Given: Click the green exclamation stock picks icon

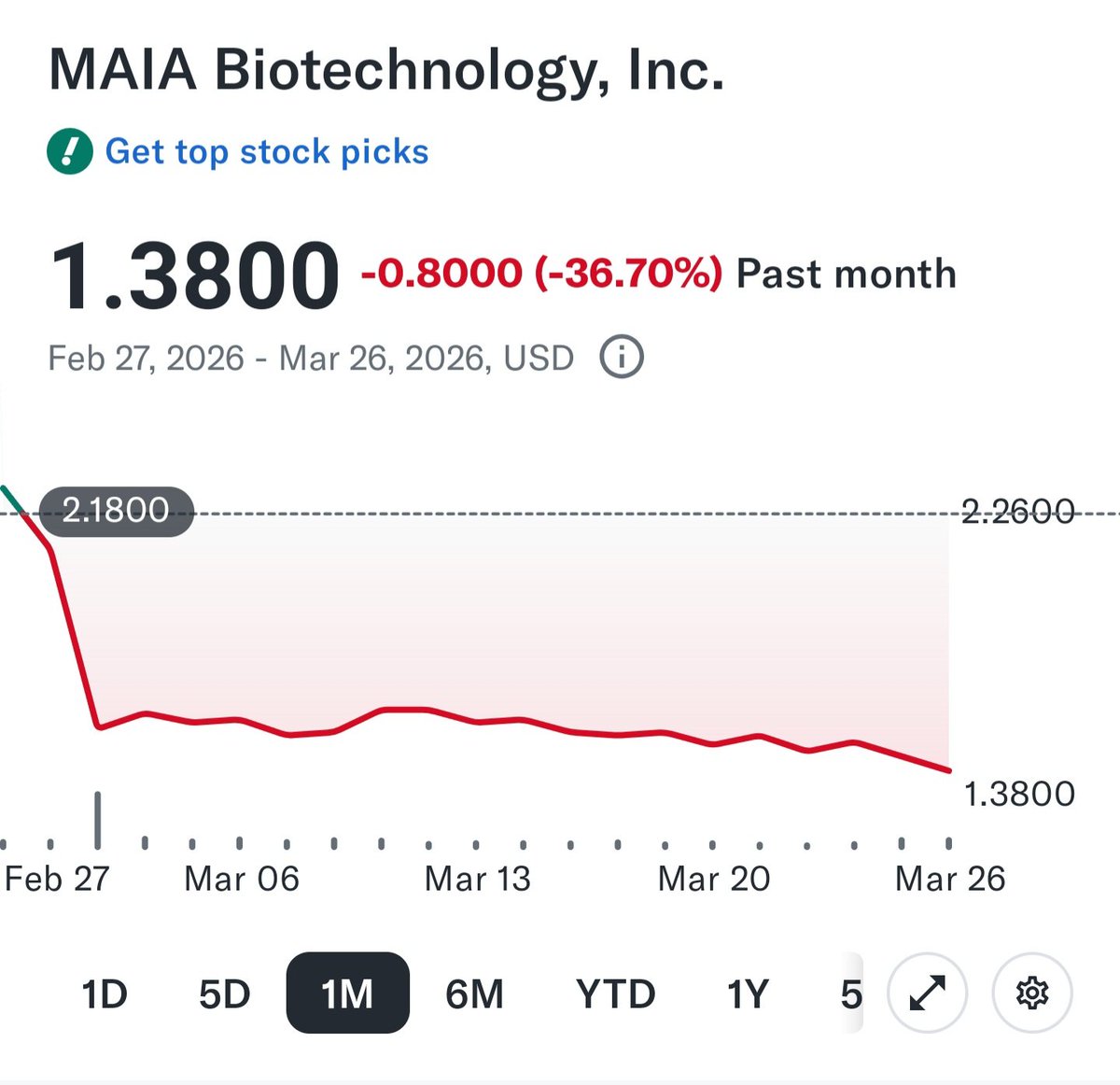Looking at the screenshot, I should [x=70, y=151].
